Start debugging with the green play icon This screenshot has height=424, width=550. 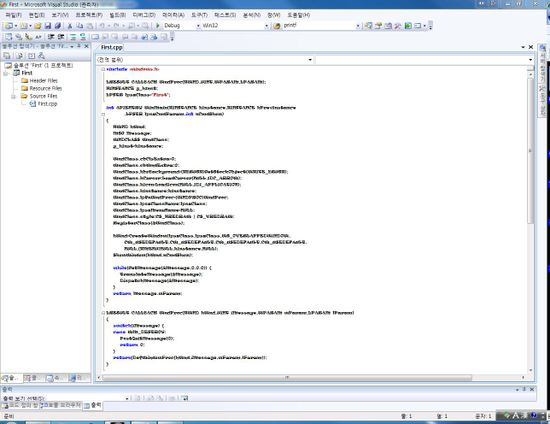point(157,26)
